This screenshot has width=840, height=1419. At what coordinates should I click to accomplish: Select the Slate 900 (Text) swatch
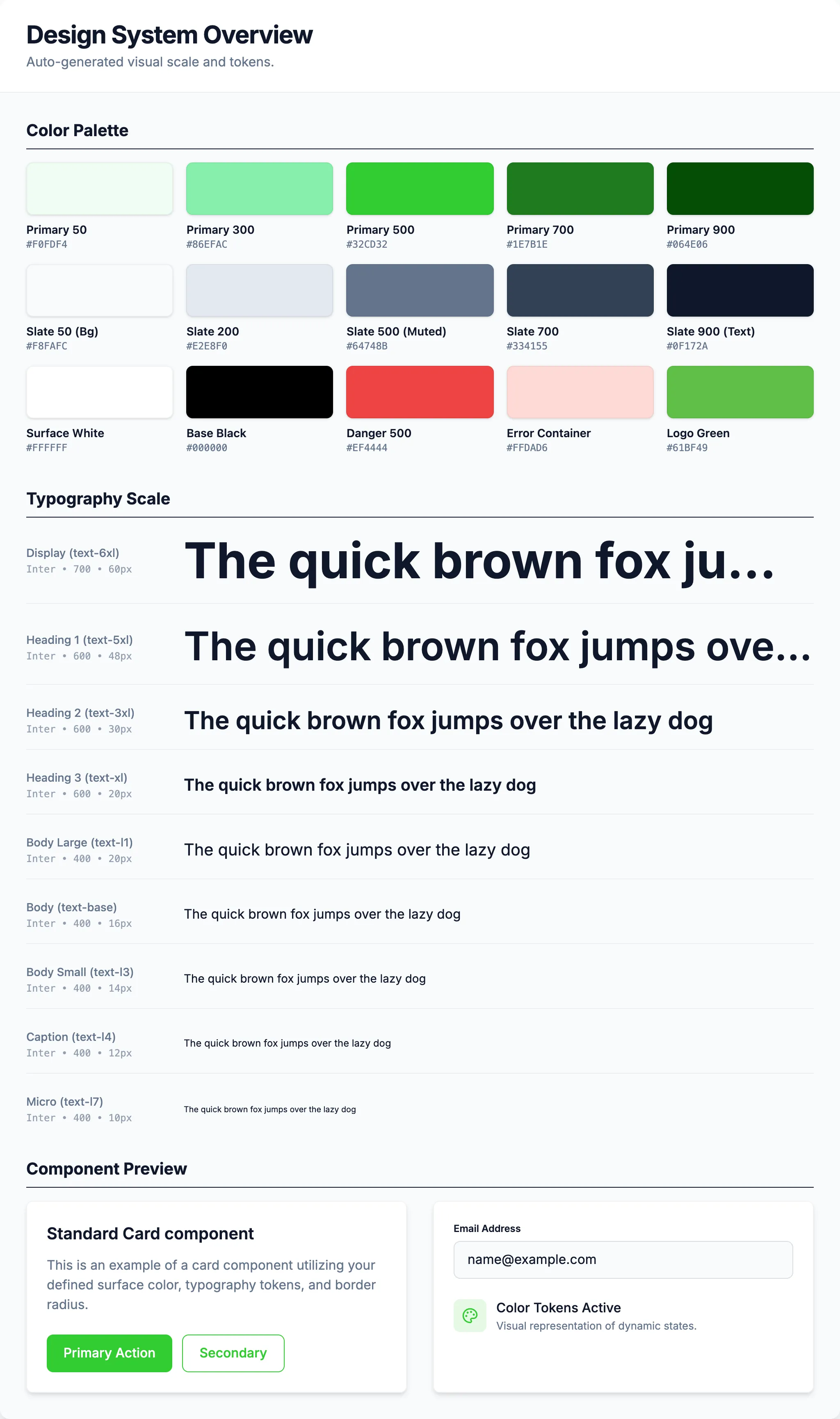click(x=740, y=290)
